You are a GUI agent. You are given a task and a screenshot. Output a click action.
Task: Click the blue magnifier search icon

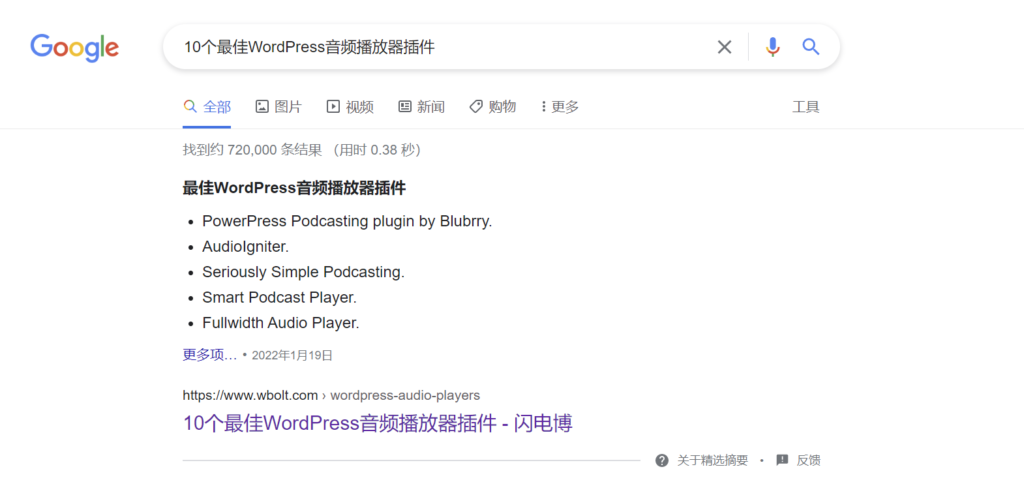pos(810,47)
